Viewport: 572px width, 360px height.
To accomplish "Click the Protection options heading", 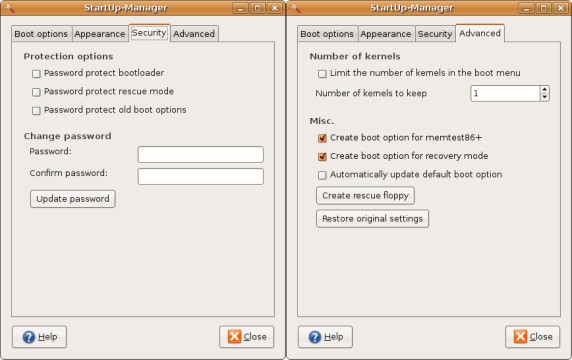I will 68,57.
